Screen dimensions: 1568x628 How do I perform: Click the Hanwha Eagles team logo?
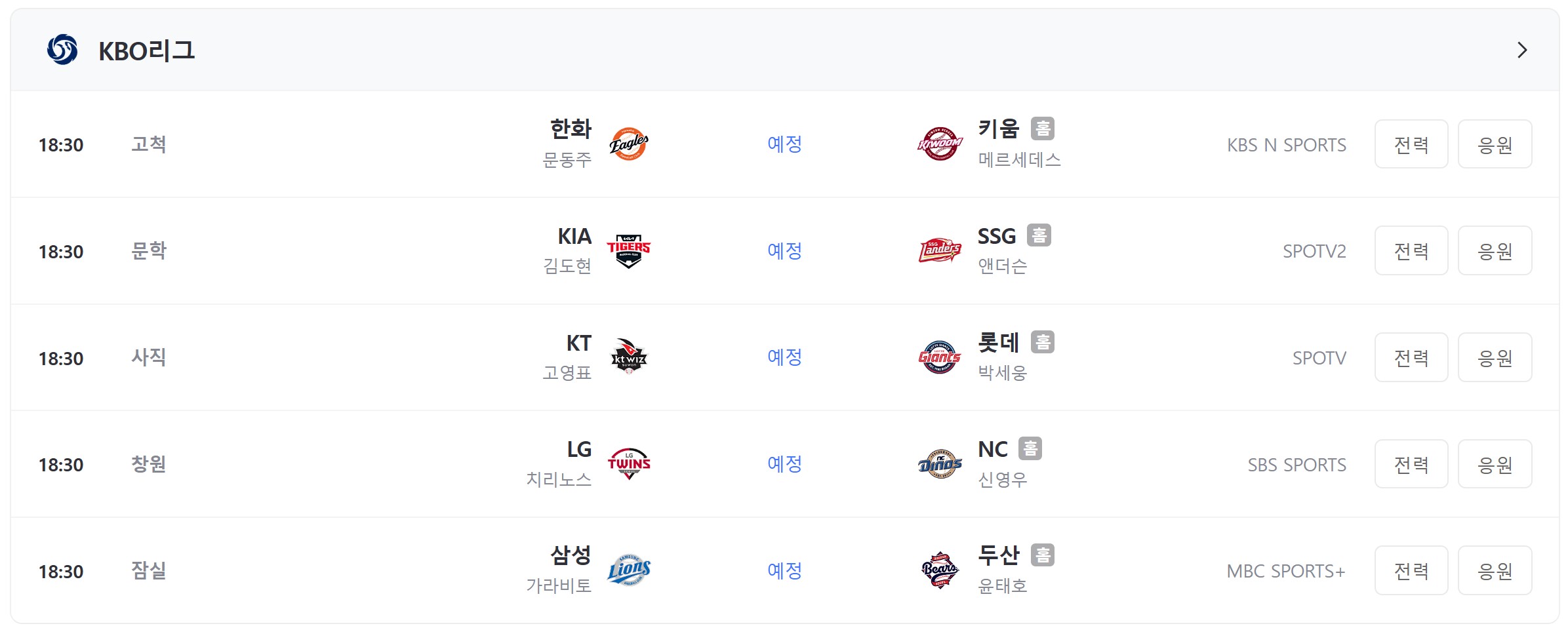point(628,144)
